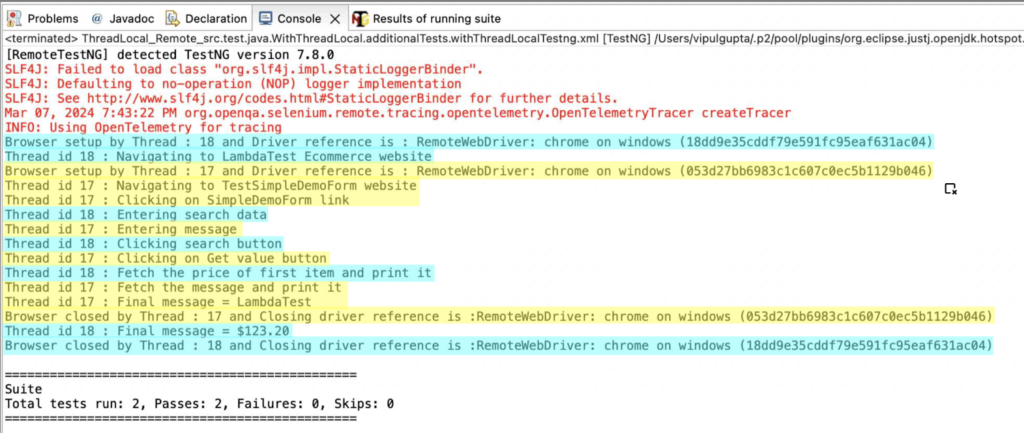The image size is (1024, 433).
Task: Click the Total tests run summary line
Action: (199, 404)
